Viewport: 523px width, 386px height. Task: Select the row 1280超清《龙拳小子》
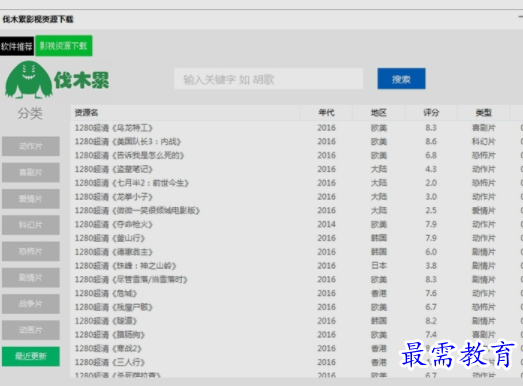[x=297, y=197]
